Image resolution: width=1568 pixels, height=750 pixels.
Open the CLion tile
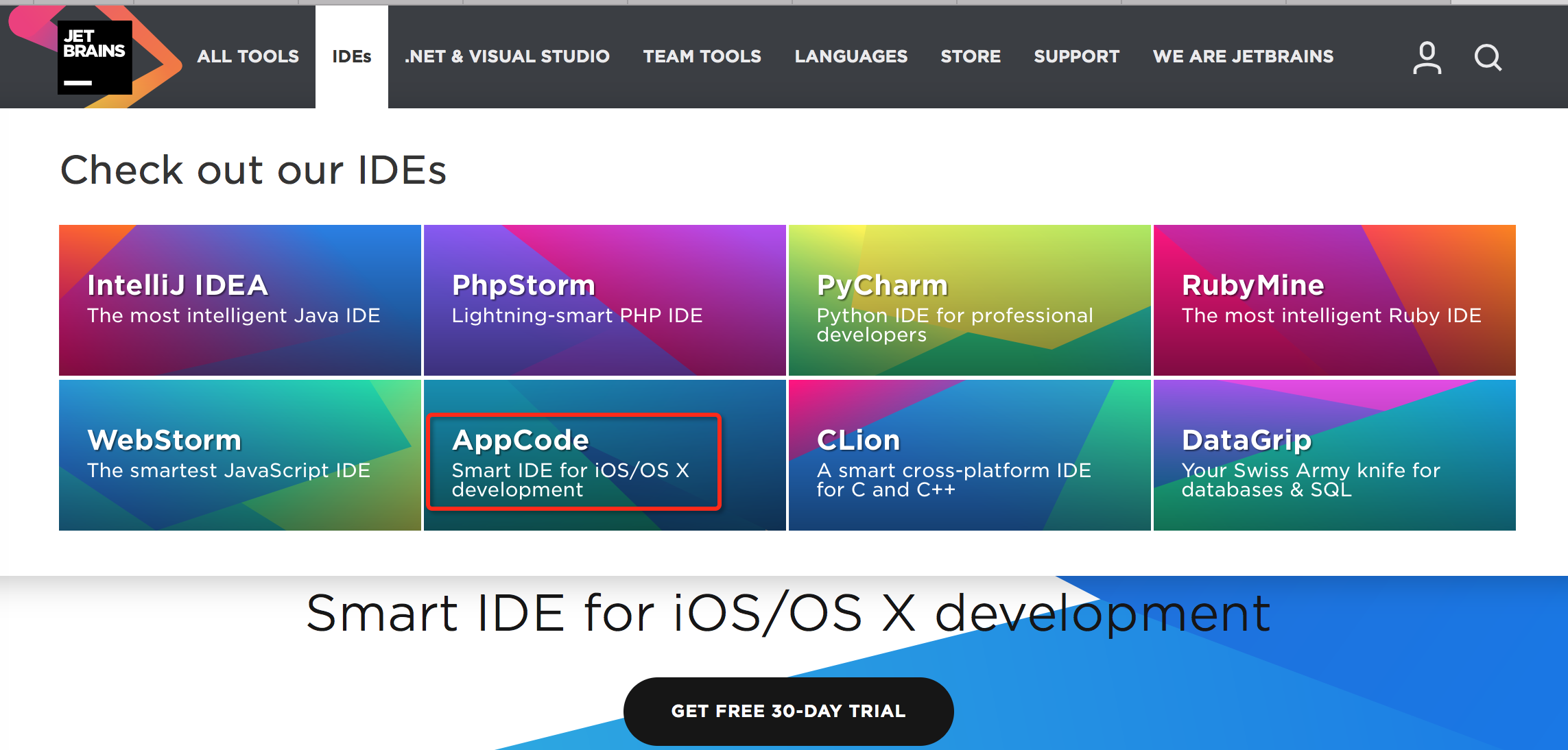point(970,455)
